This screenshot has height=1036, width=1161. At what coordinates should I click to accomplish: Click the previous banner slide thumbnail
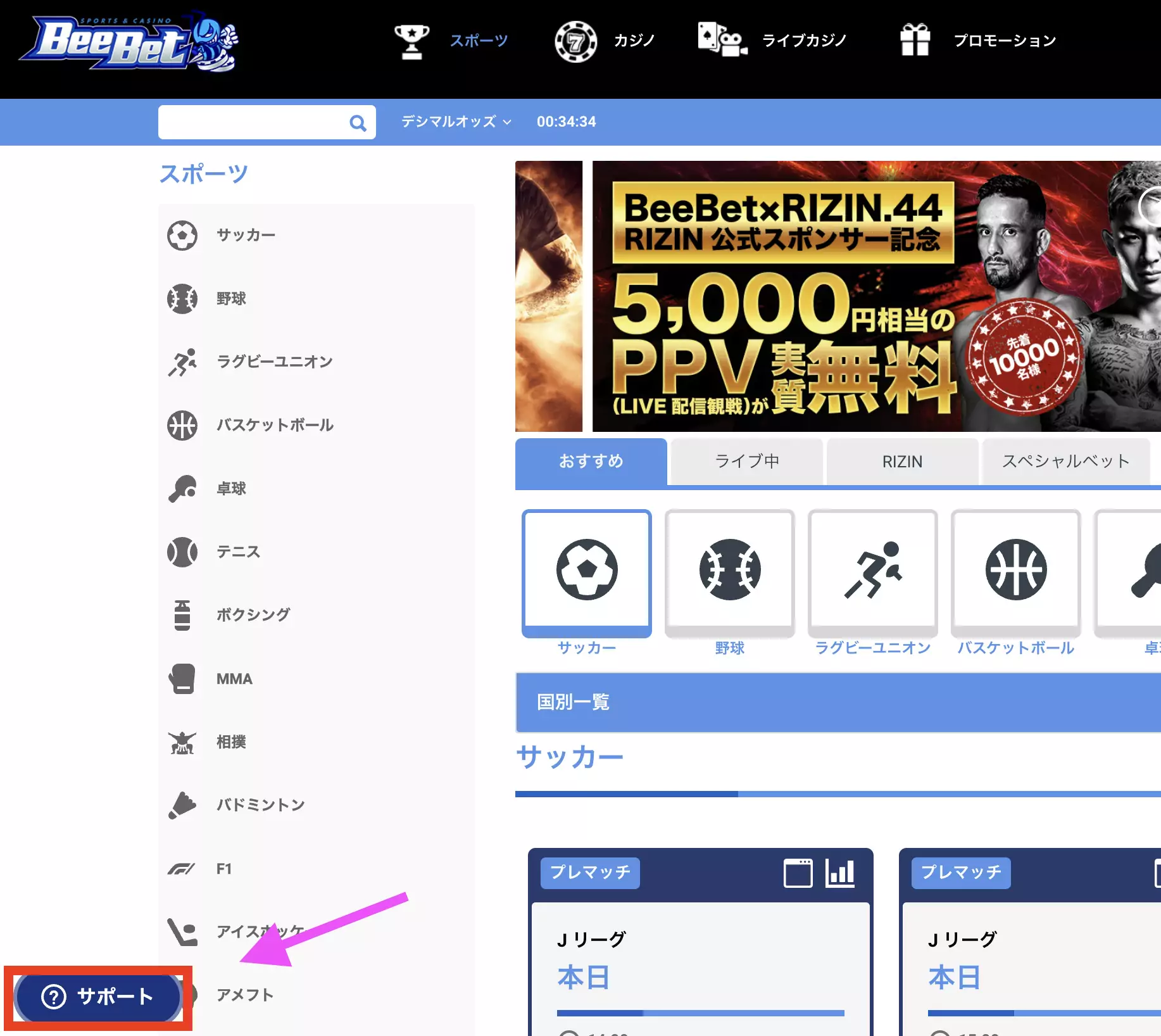549,296
